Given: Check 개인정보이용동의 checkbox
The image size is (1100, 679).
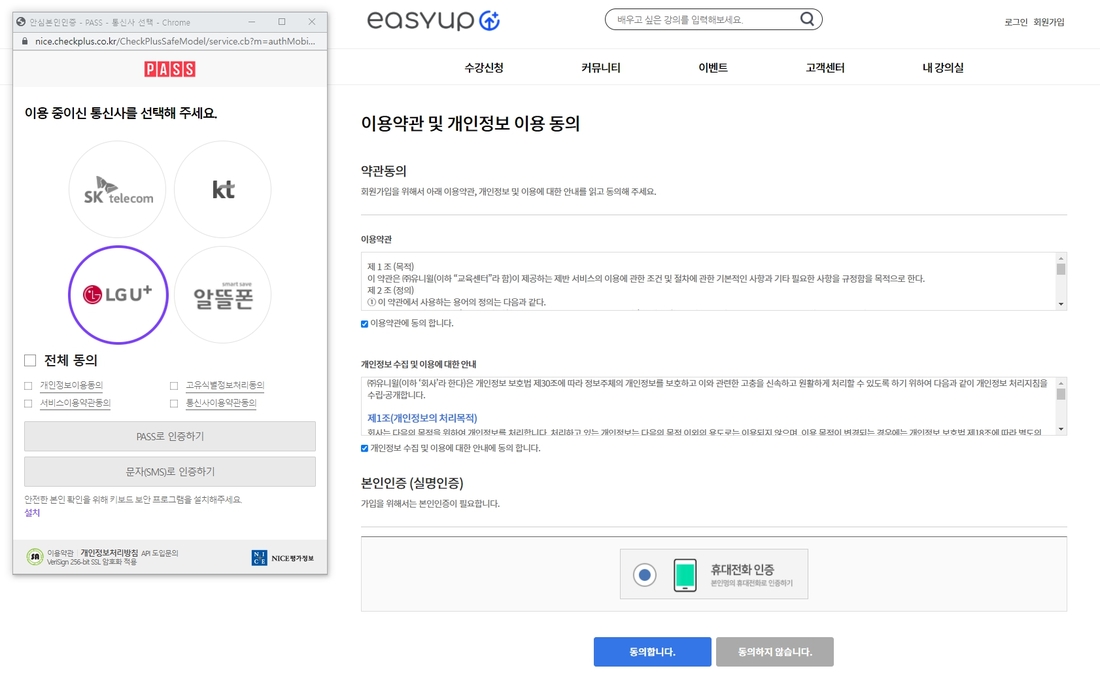Looking at the screenshot, I should (28, 386).
